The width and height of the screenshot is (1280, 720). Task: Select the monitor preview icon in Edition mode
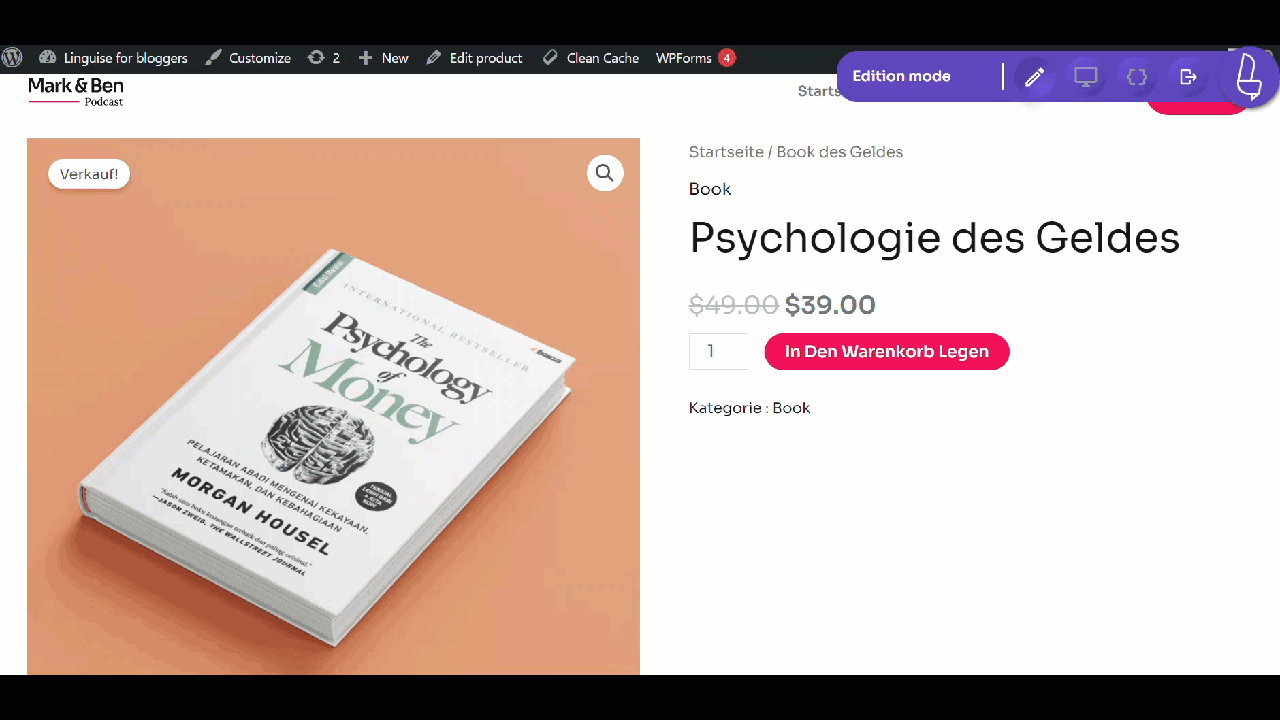1085,77
